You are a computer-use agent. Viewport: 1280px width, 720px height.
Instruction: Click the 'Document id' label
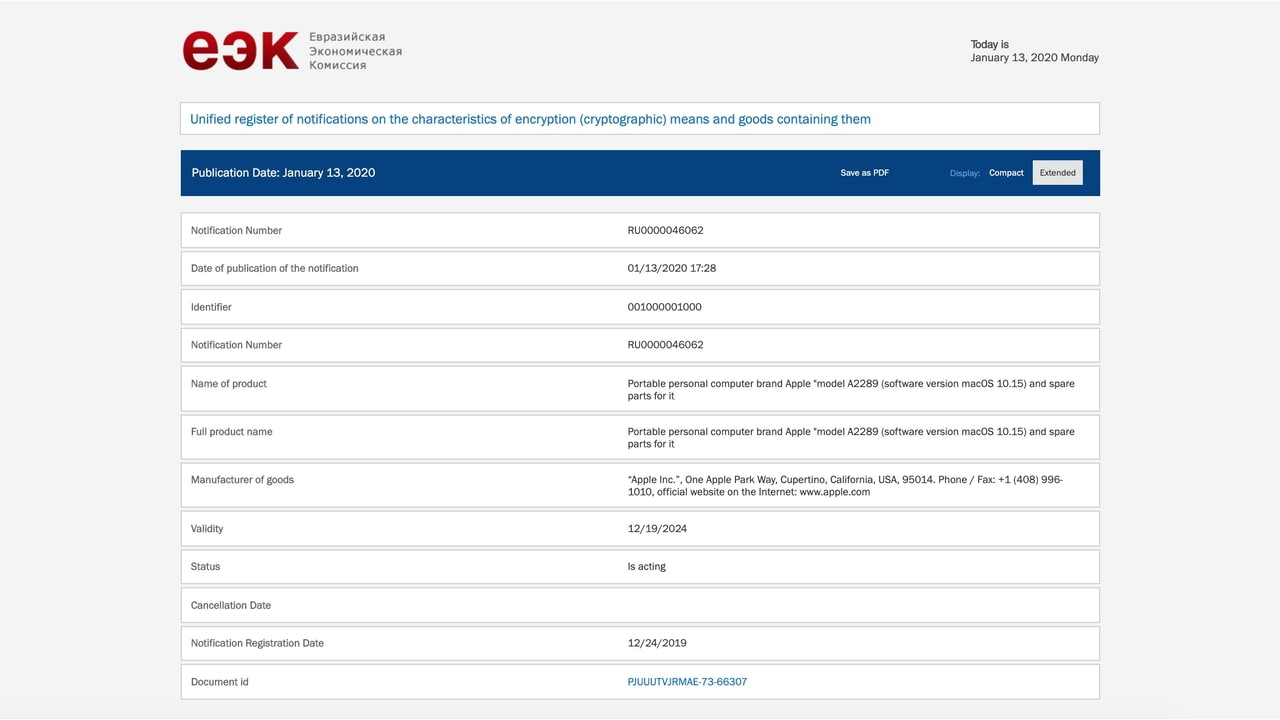[x=220, y=682]
